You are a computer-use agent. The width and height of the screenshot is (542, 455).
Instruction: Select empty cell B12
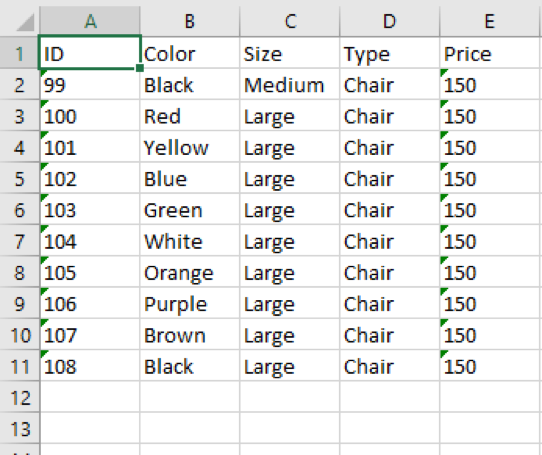[x=190, y=398]
